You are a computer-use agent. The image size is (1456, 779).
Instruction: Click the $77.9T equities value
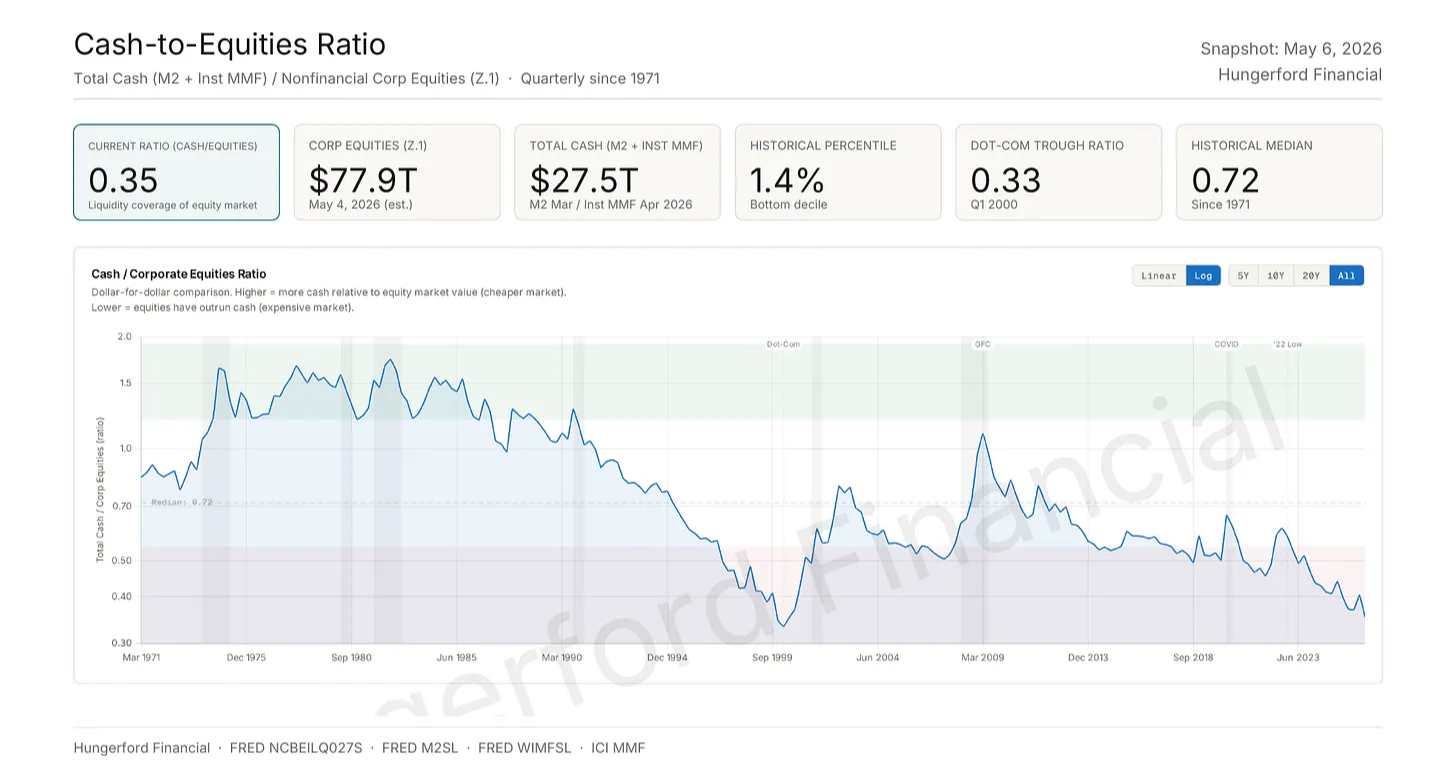tap(363, 180)
